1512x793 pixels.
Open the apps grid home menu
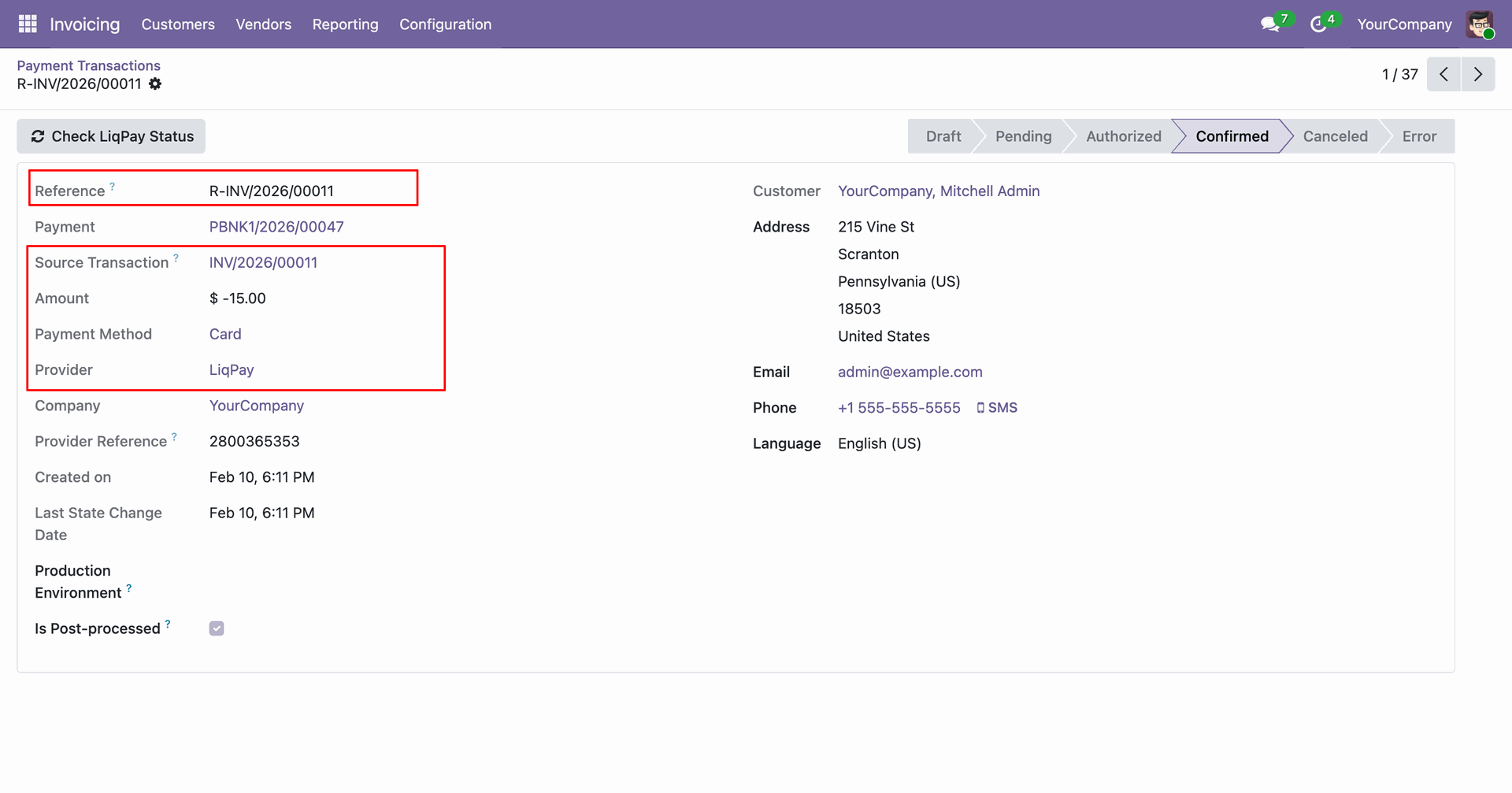[28, 24]
